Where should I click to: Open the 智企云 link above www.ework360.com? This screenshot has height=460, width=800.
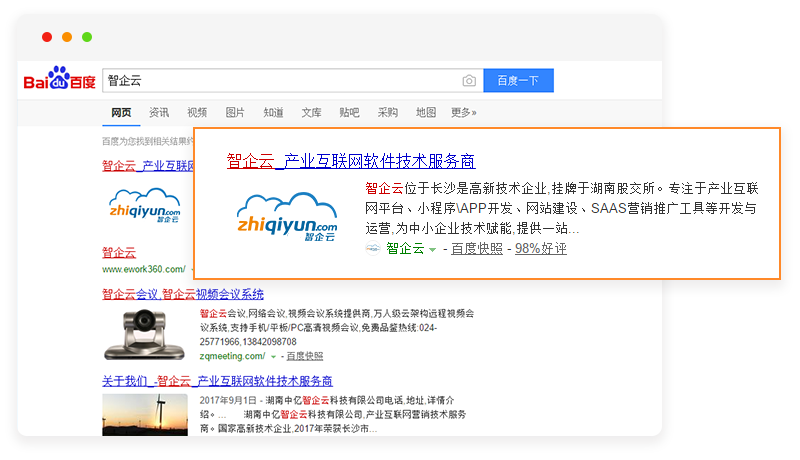tap(119, 252)
